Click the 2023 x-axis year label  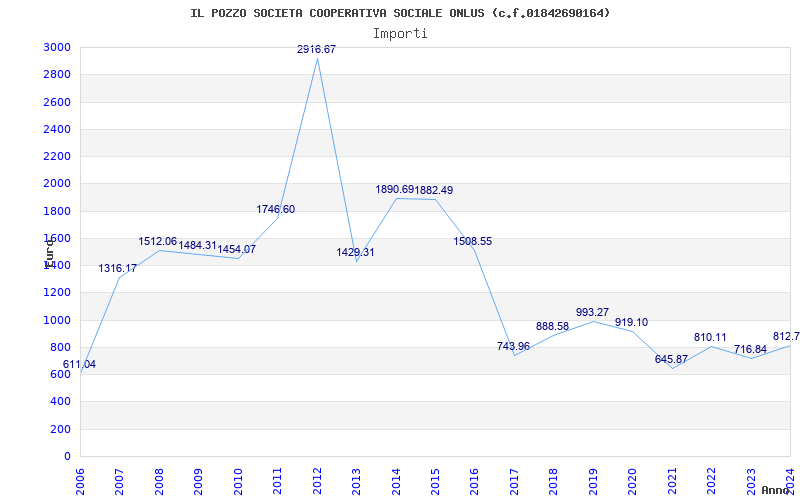pyautogui.click(x=751, y=482)
